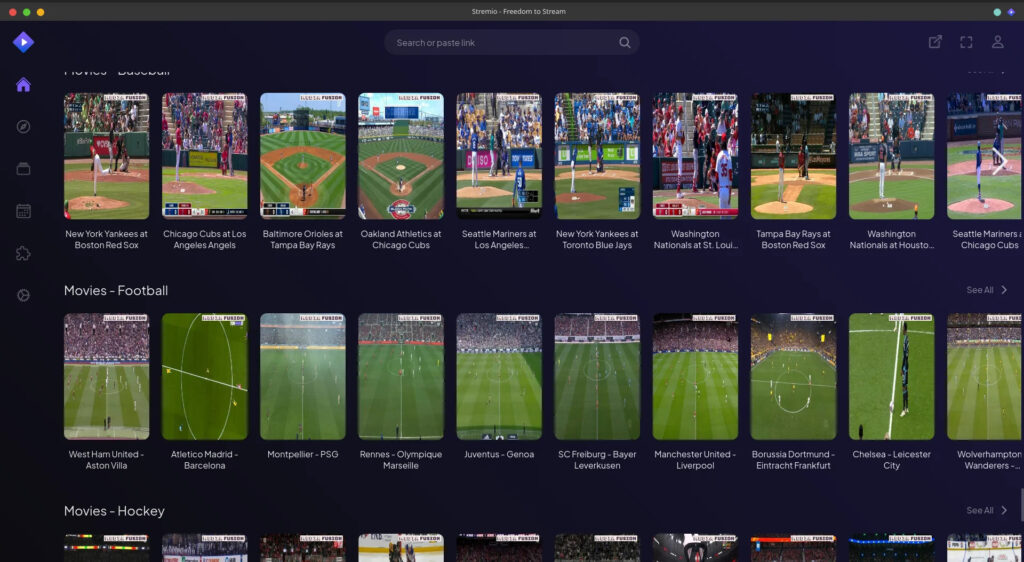Viewport: 1024px width, 562px height.
Task: Click the search magnifier icon
Action: (625, 42)
